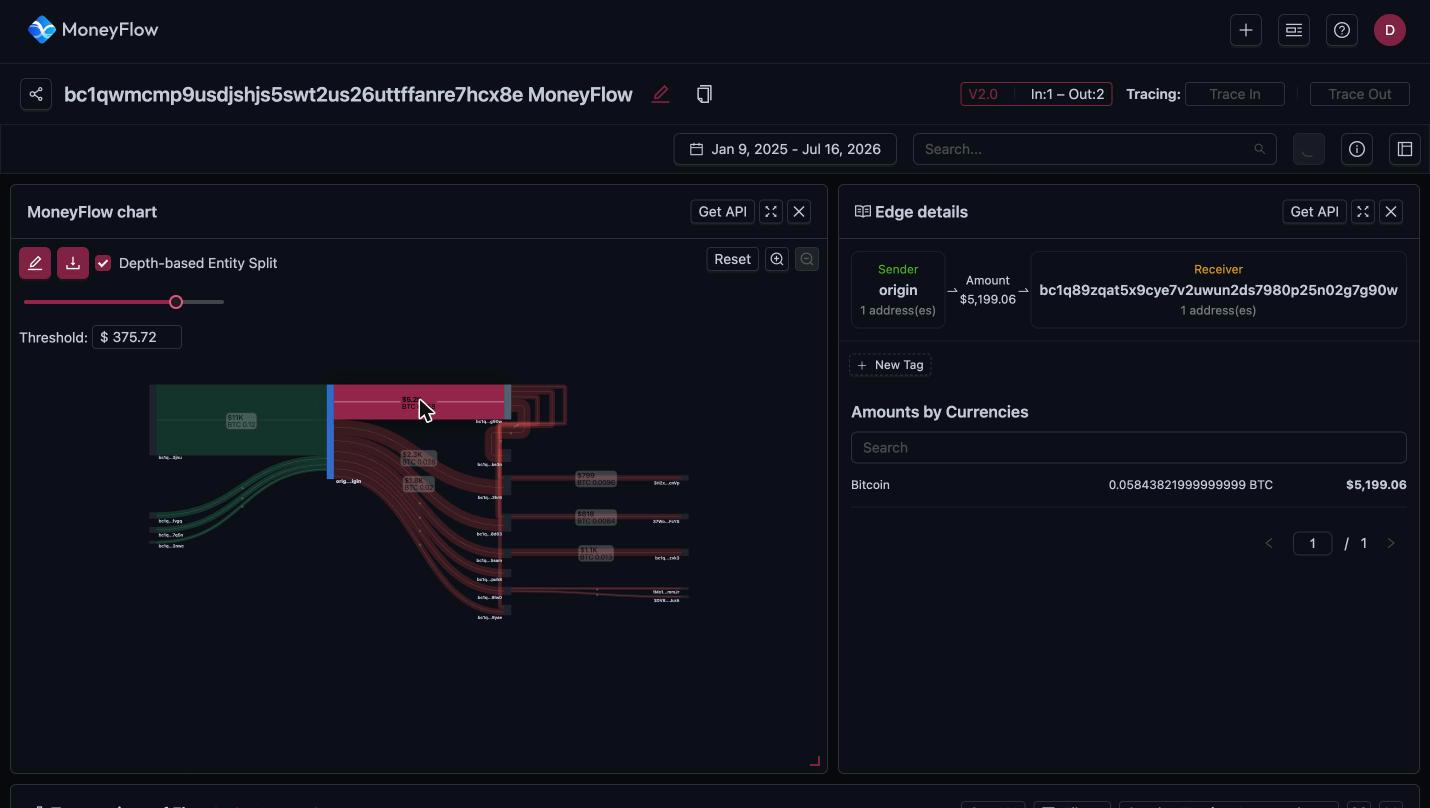The height and width of the screenshot is (808, 1430).
Task: Click the receiver address bc1q89zqat5x9cye7v2uwun2ds7980p25n02g7g90w
Action: (x=1218, y=290)
